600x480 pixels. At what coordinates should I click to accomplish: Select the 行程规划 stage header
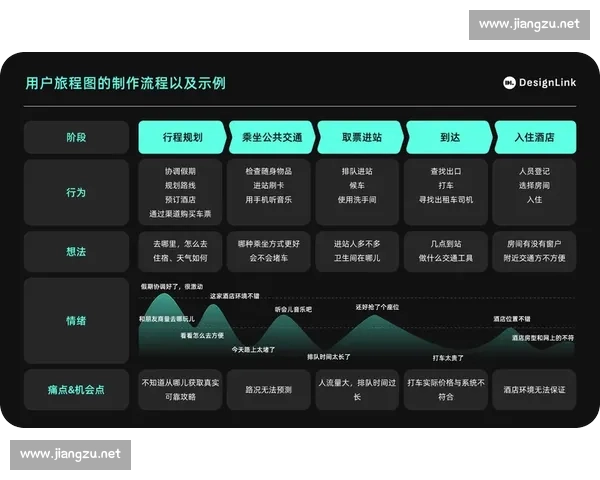(x=182, y=137)
